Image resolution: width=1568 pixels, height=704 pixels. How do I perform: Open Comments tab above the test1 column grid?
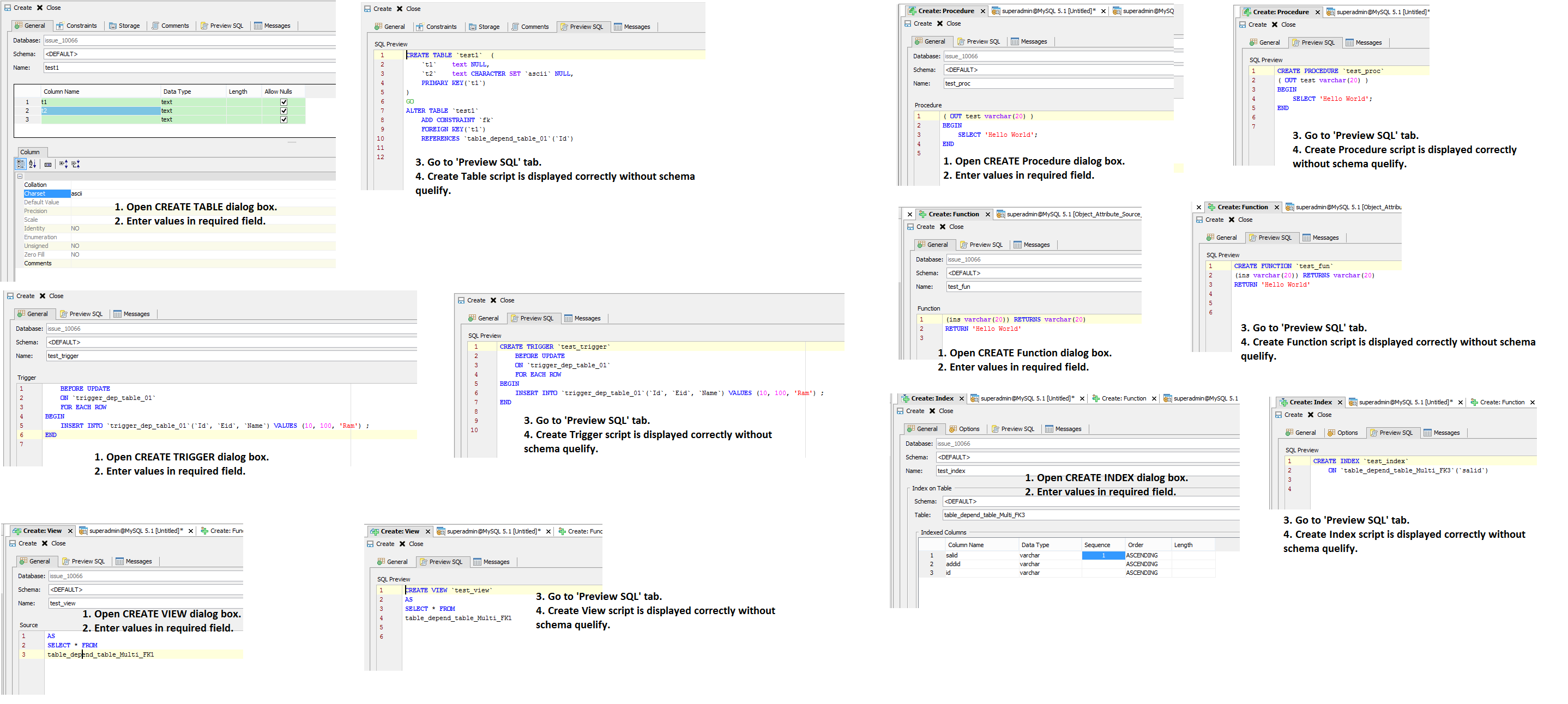[x=171, y=26]
